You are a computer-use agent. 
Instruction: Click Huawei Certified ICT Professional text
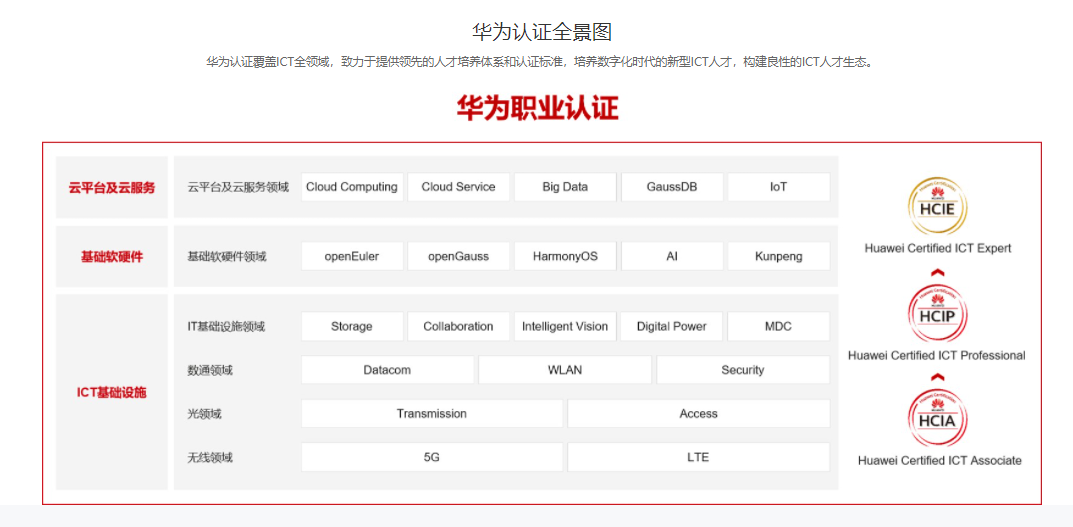pos(937,355)
